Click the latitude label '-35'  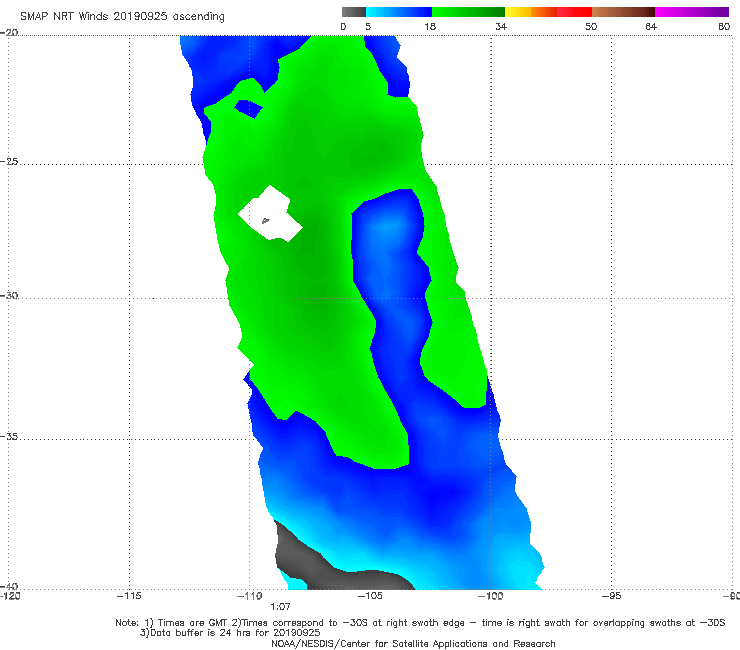click(9, 436)
